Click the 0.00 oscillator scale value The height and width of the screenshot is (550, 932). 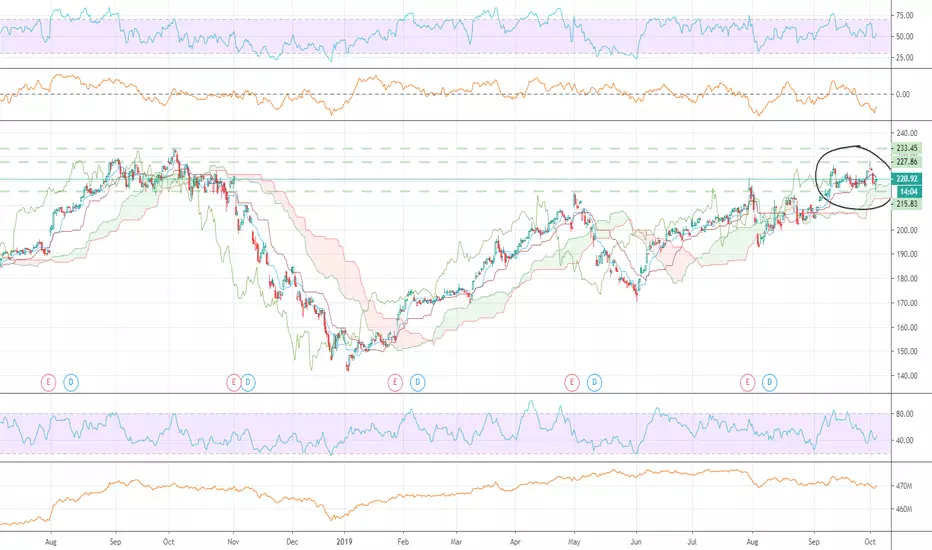(x=903, y=94)
